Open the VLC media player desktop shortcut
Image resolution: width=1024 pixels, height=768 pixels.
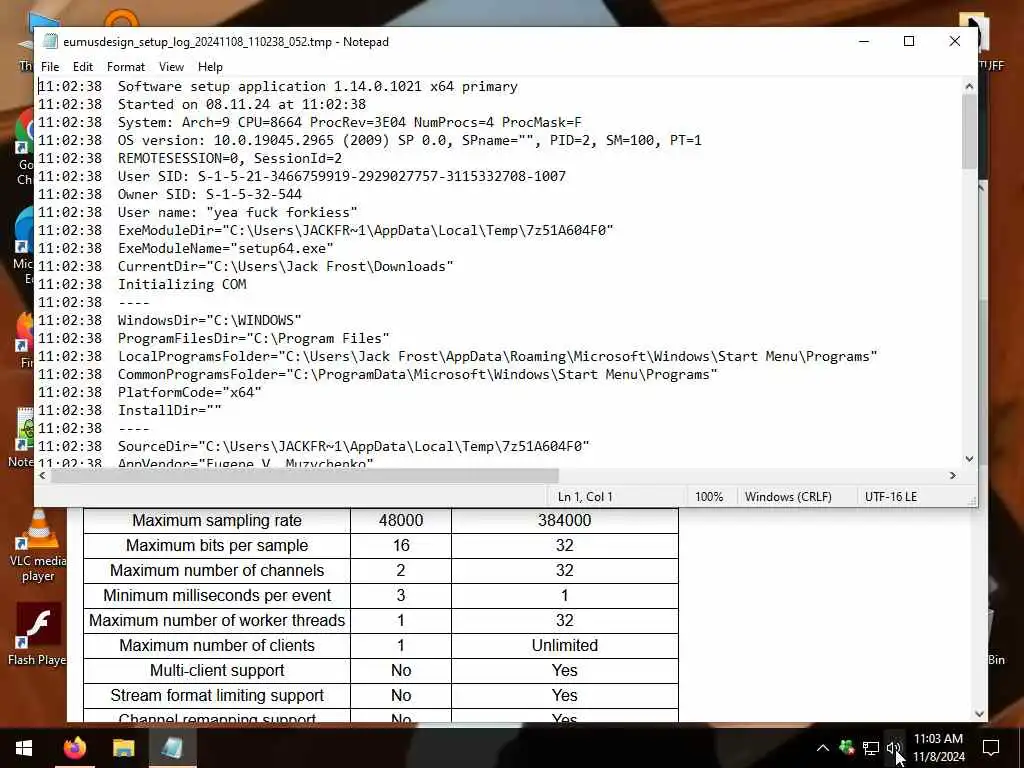38,547
